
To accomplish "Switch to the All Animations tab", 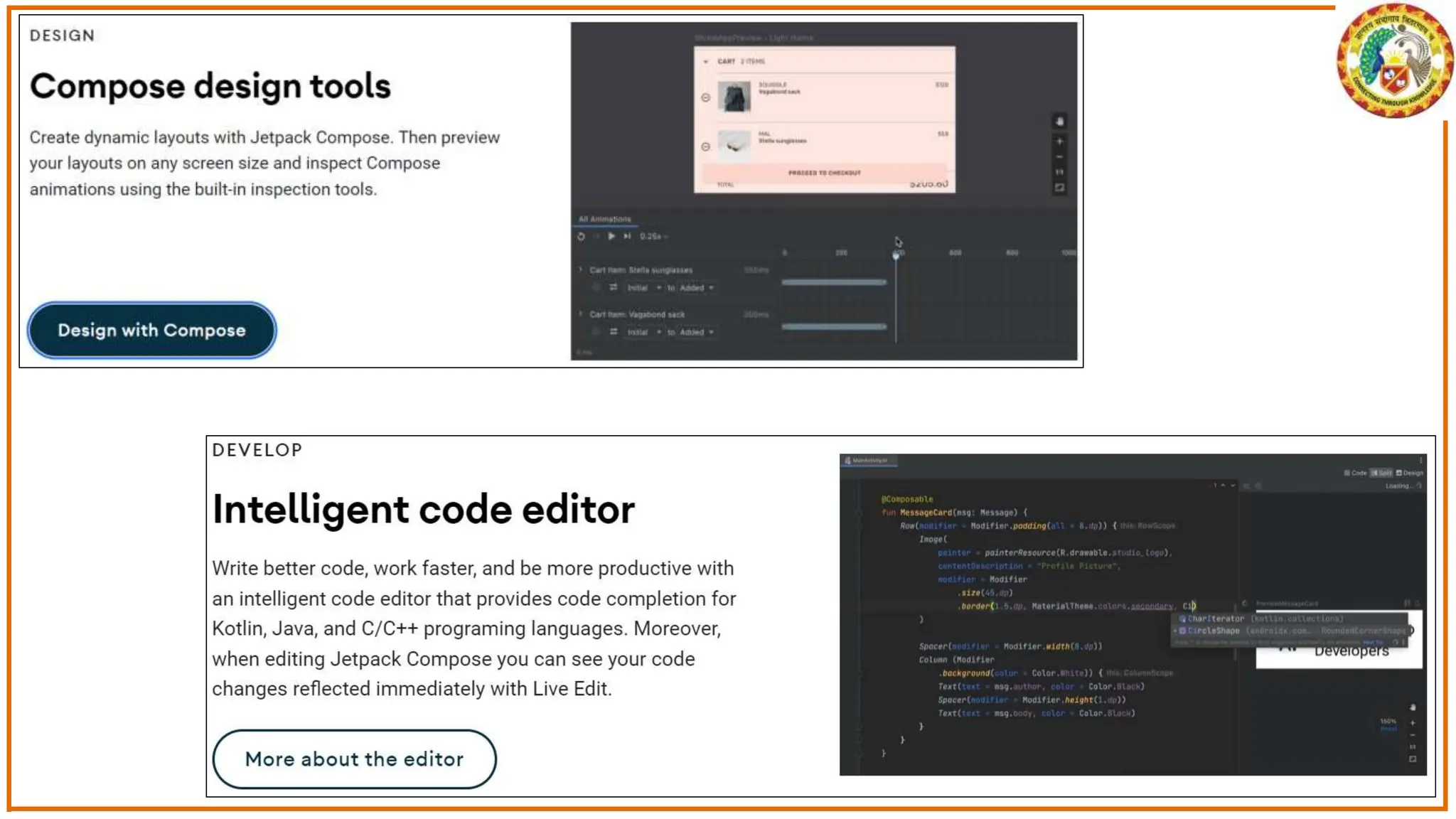I will 604,219.
